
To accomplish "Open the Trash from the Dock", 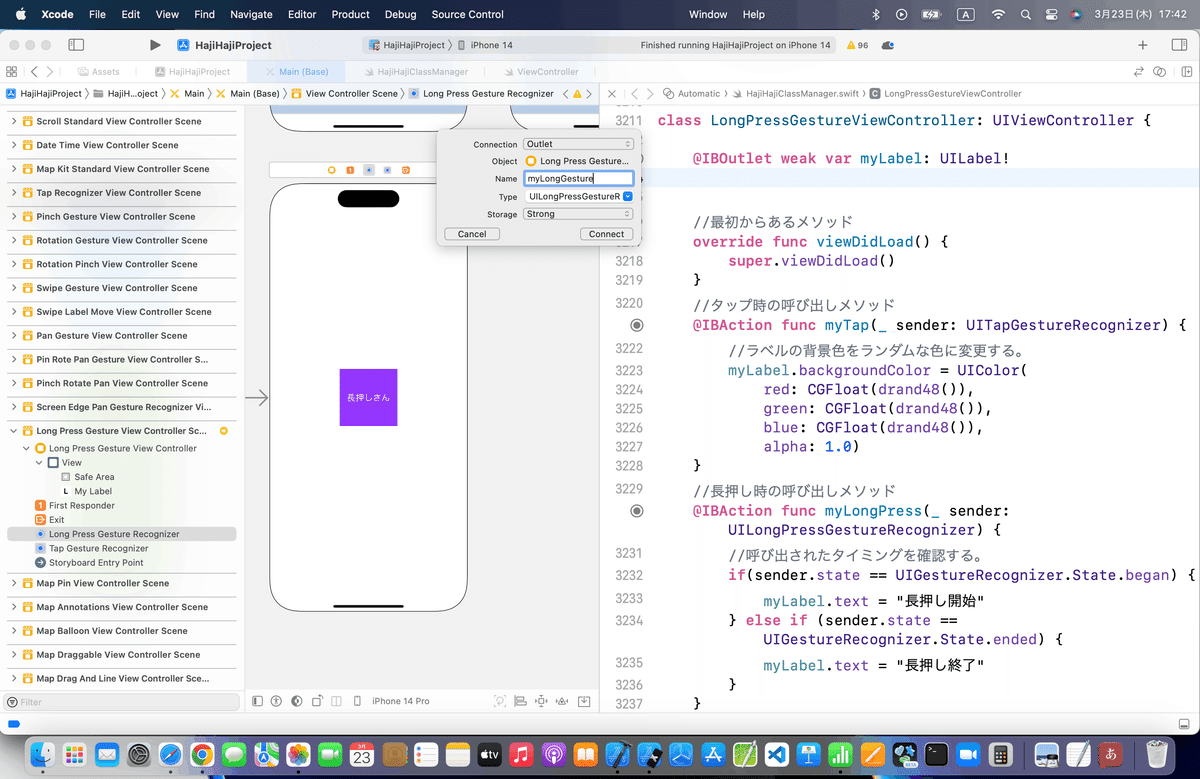I will [1157, 754].
